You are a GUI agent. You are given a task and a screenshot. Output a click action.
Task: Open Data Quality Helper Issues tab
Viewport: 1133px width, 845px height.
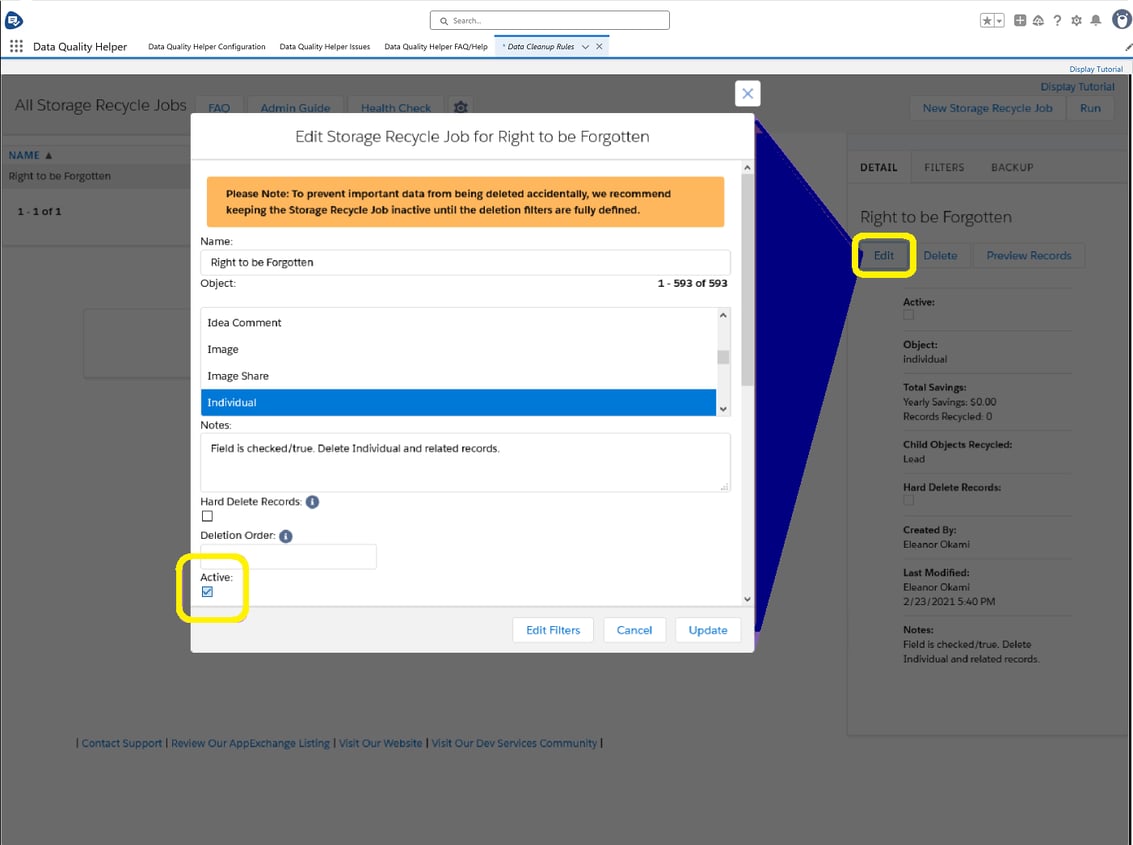(324, 46)
